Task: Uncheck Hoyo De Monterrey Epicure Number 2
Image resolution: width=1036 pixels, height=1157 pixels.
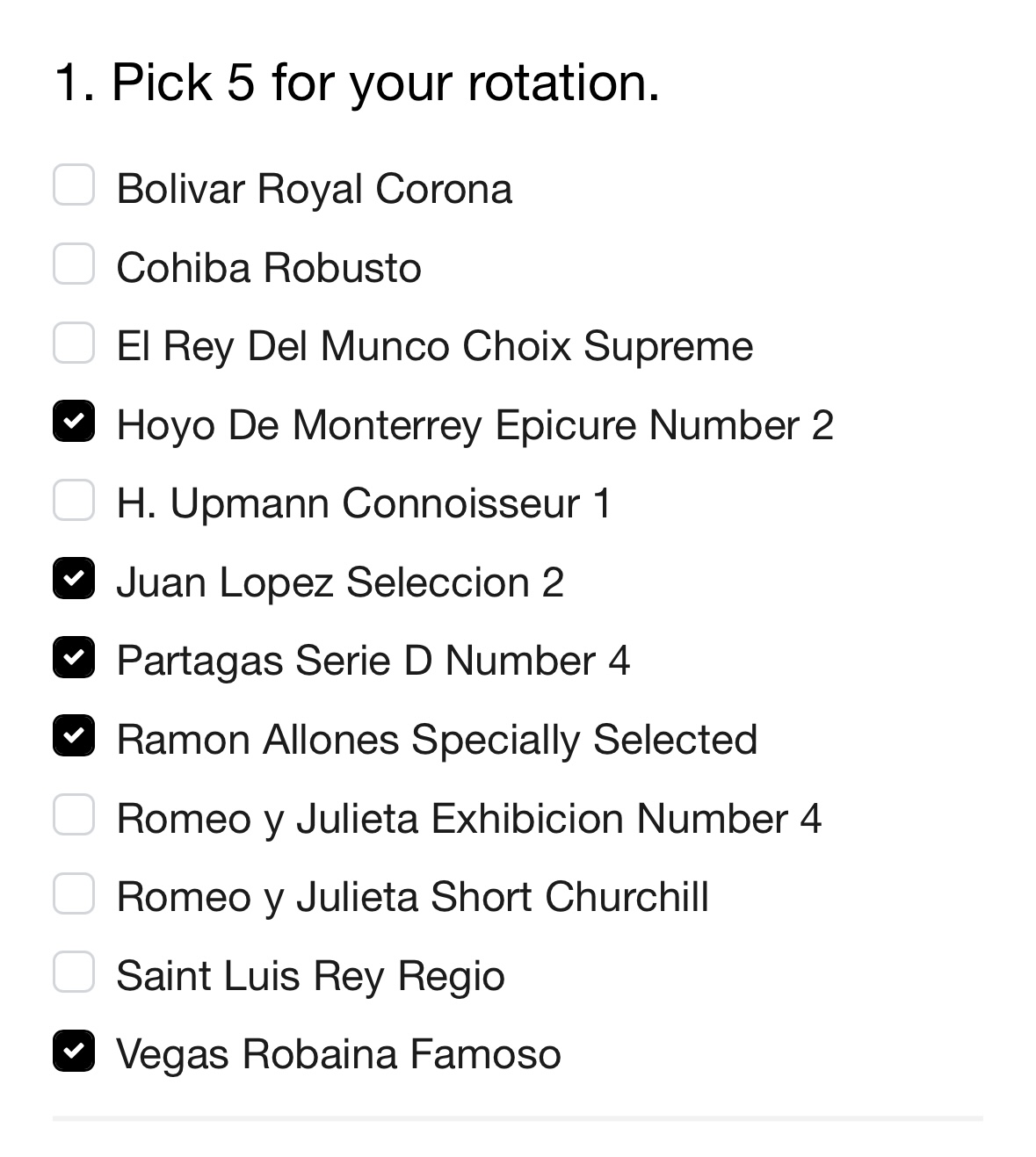Action: point(74,422)
